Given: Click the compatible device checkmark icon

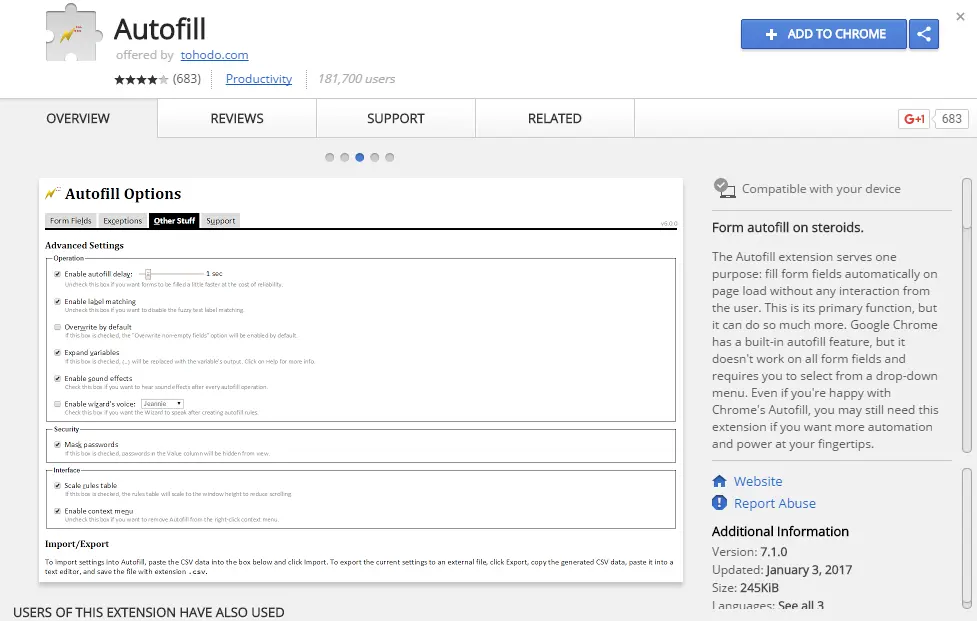Looking at the screenshot, I should coord(724,188).
